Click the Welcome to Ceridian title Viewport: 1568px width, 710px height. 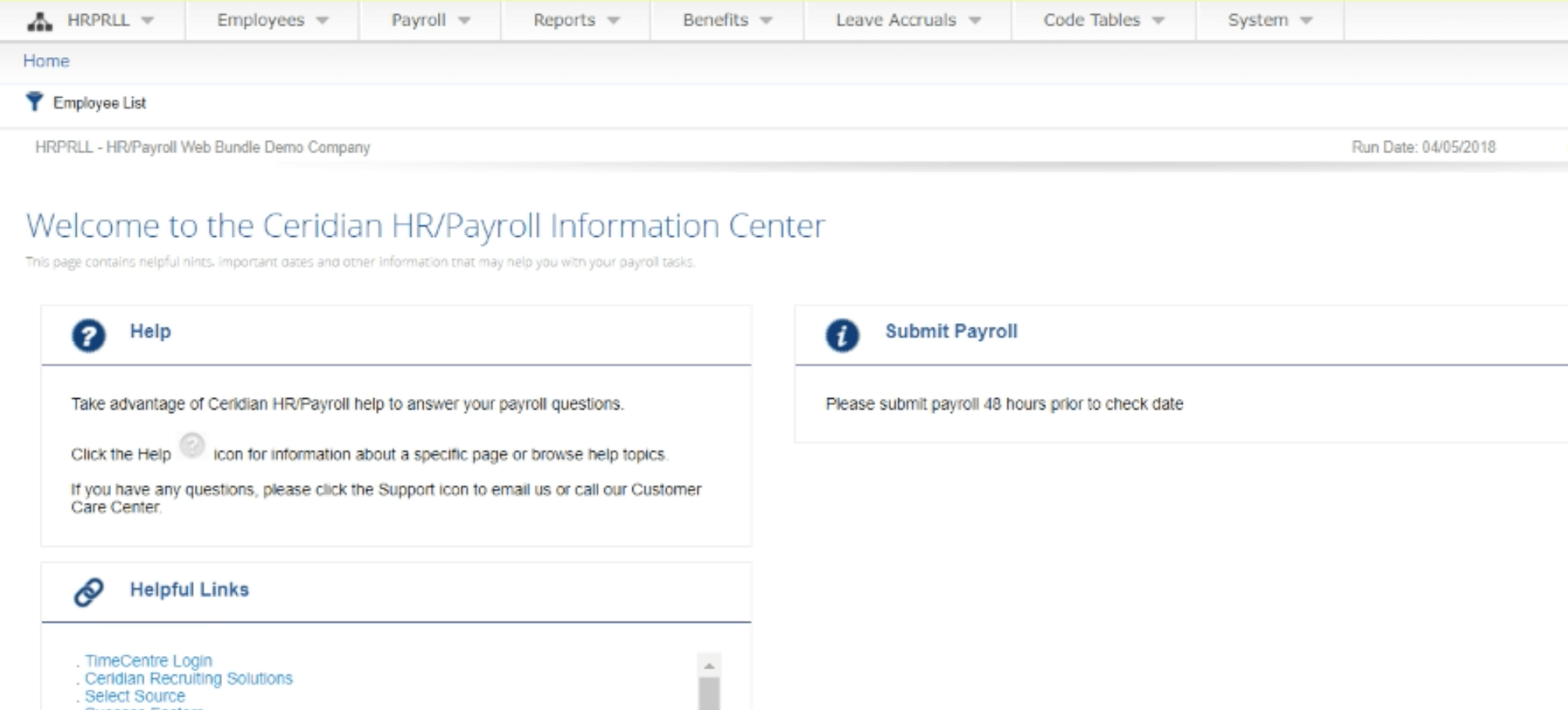[425, 226]
